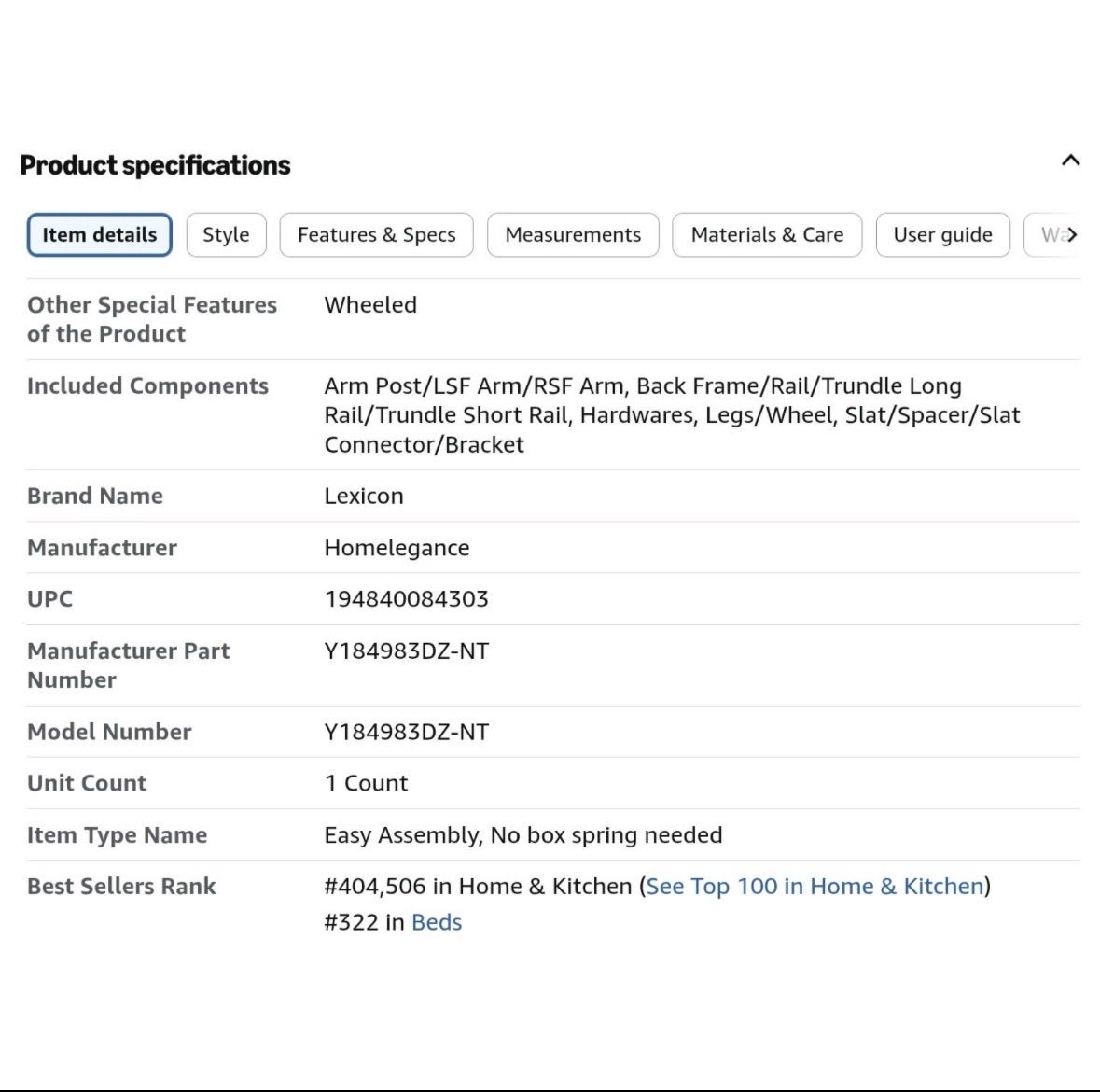The width and height of the screenshot is (1100, 1092).
Task: Click the Wheeled special feature value
Action: click(x=370, y=305)
